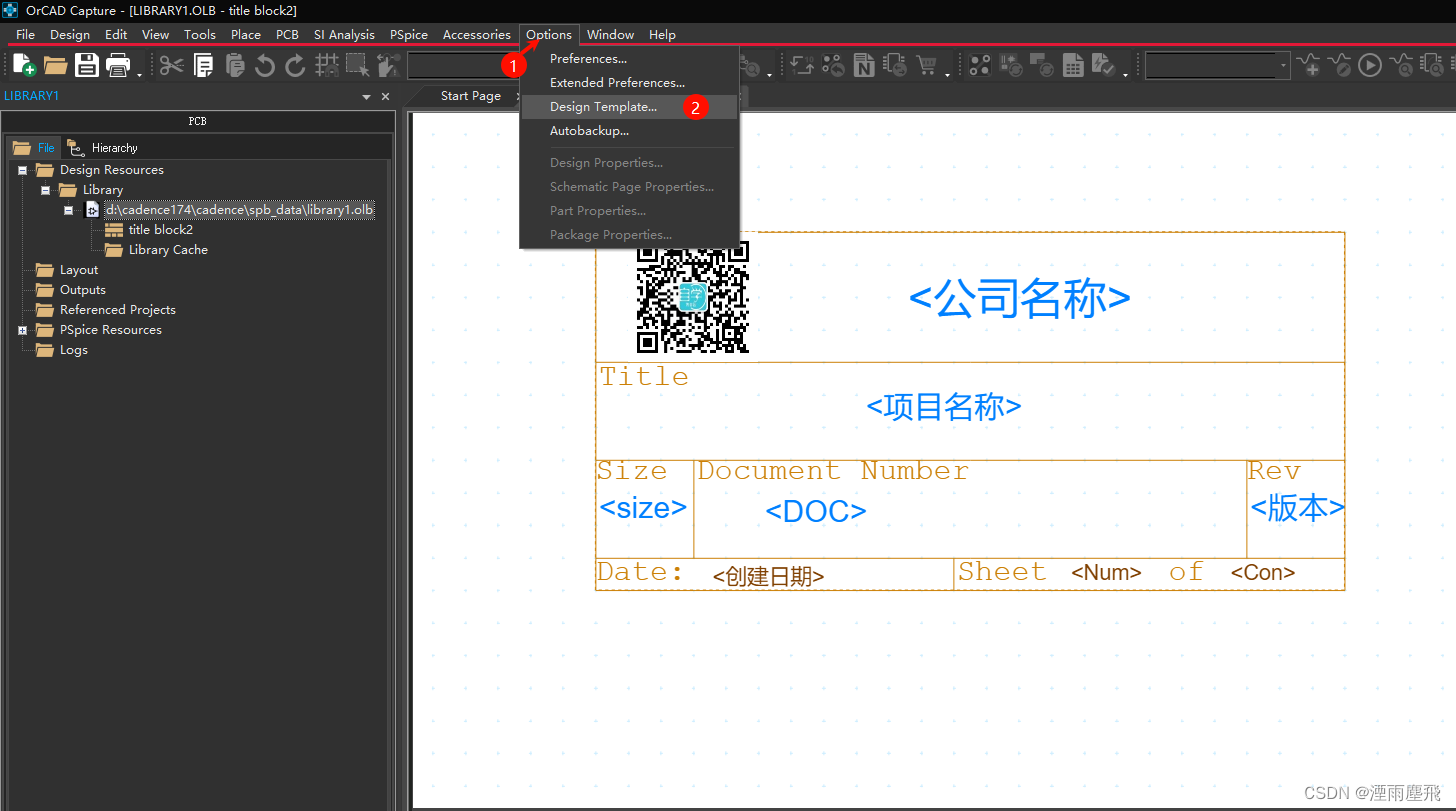Copy selection with the Copy icon
The image size is (1456, 811).
[x=203, y=64]
